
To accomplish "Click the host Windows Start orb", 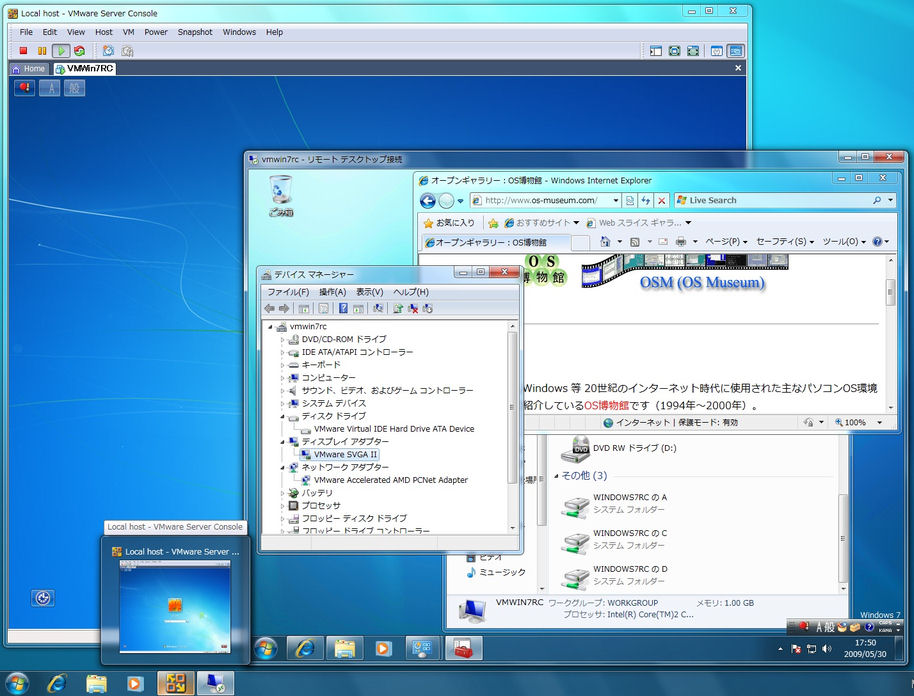I will coord(16,684).
